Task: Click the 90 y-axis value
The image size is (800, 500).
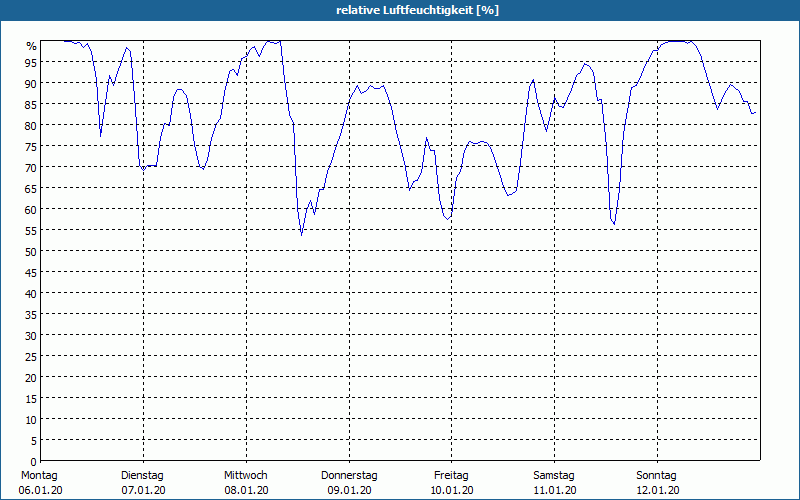Action: pos(31,84)
